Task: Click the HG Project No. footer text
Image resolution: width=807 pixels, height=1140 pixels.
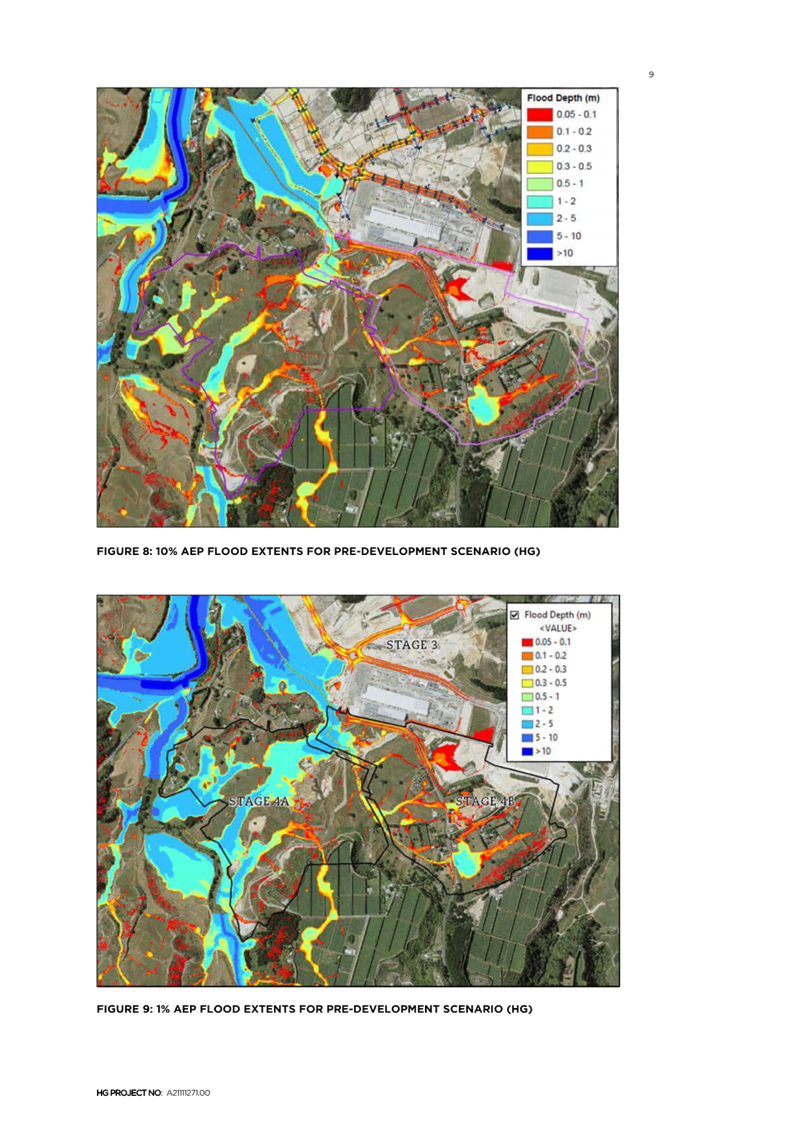Action: pos(153,1094)
